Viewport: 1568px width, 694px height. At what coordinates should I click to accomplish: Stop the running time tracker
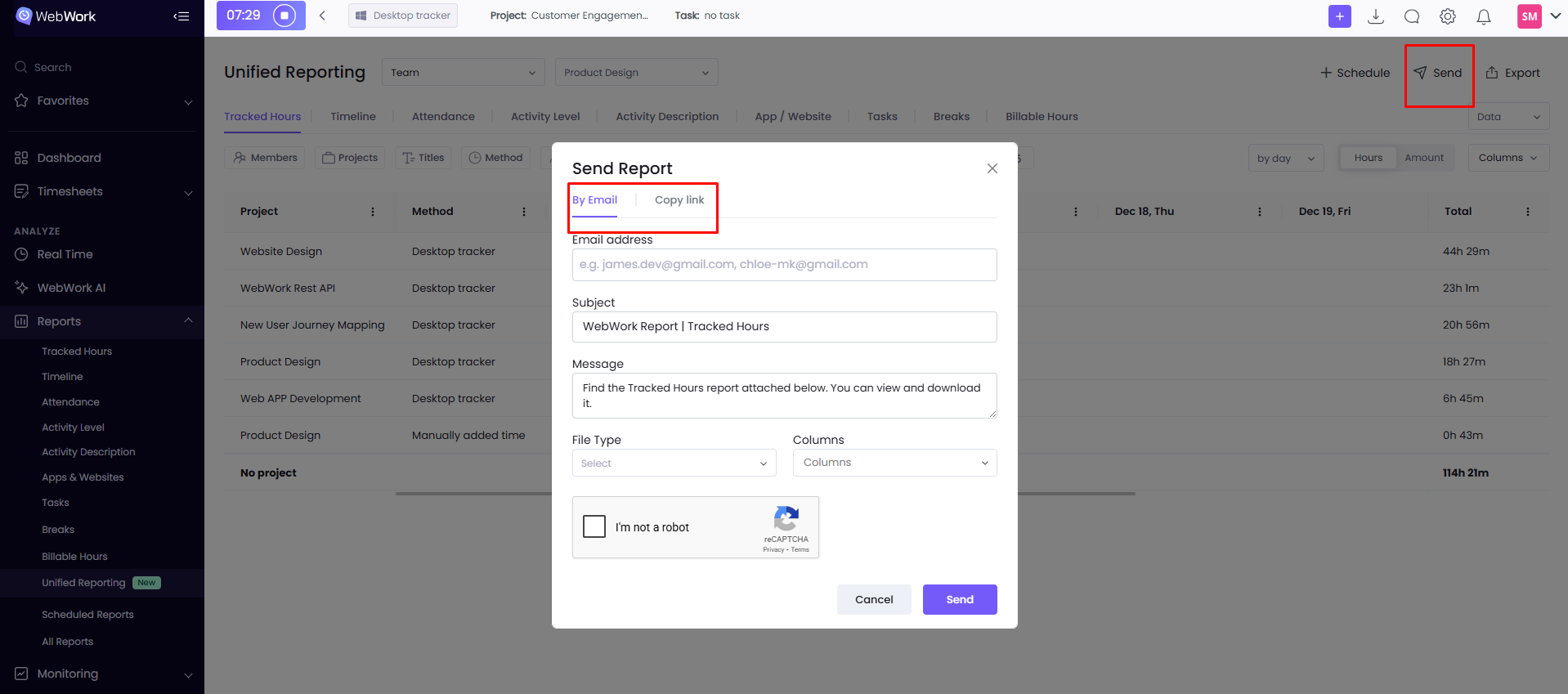click(284, 16)
